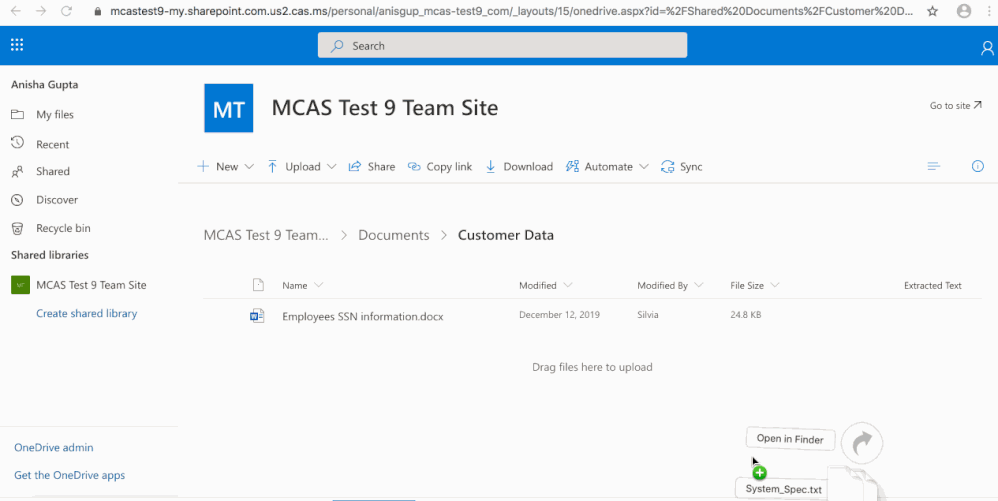Click the December 12, 2019 date cell
The height and width of the screenshot is (501, 998).
point(559,314)
